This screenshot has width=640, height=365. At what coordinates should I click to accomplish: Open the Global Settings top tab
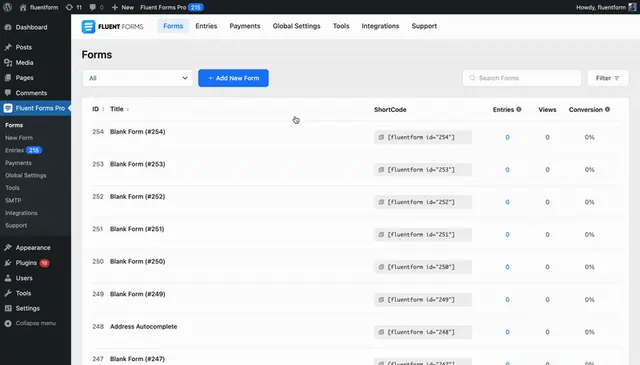pos(296,26)
